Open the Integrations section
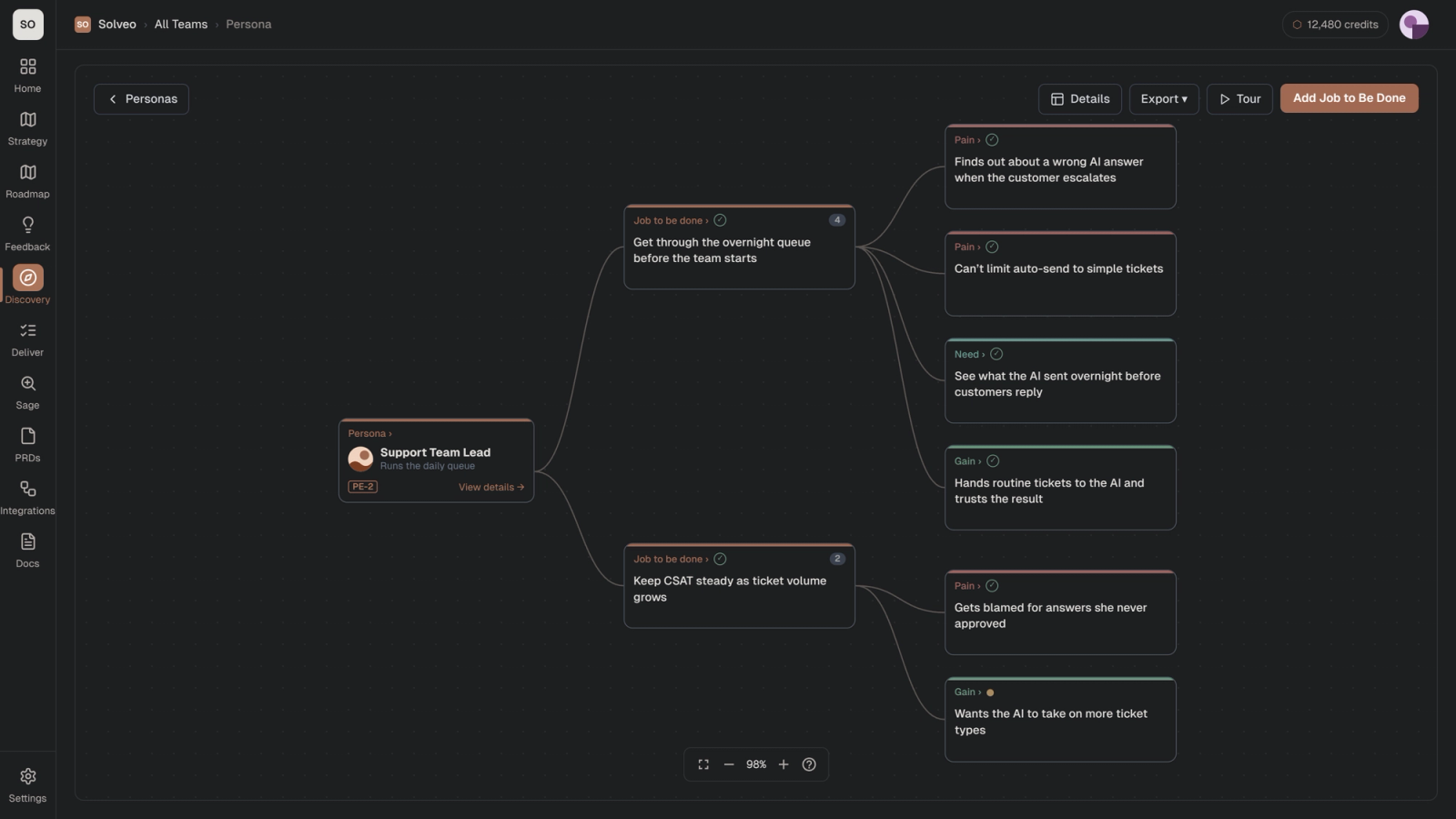Screen dimensions: 1456x819 click(27, 498)
